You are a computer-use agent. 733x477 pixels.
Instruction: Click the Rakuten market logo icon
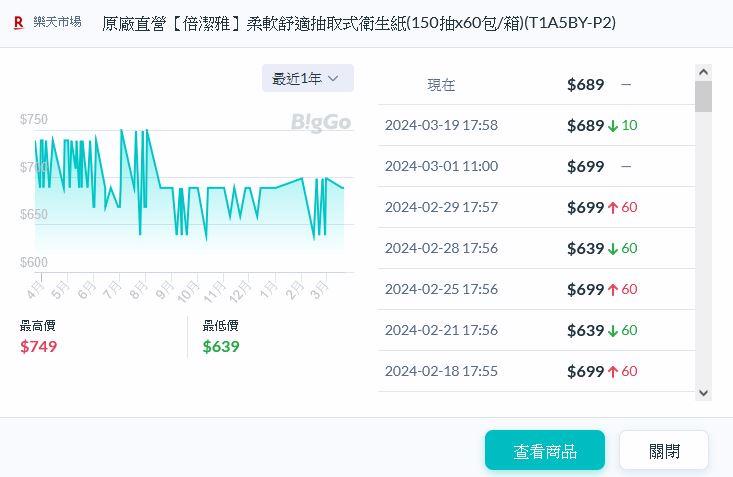[x=18, y=22]
